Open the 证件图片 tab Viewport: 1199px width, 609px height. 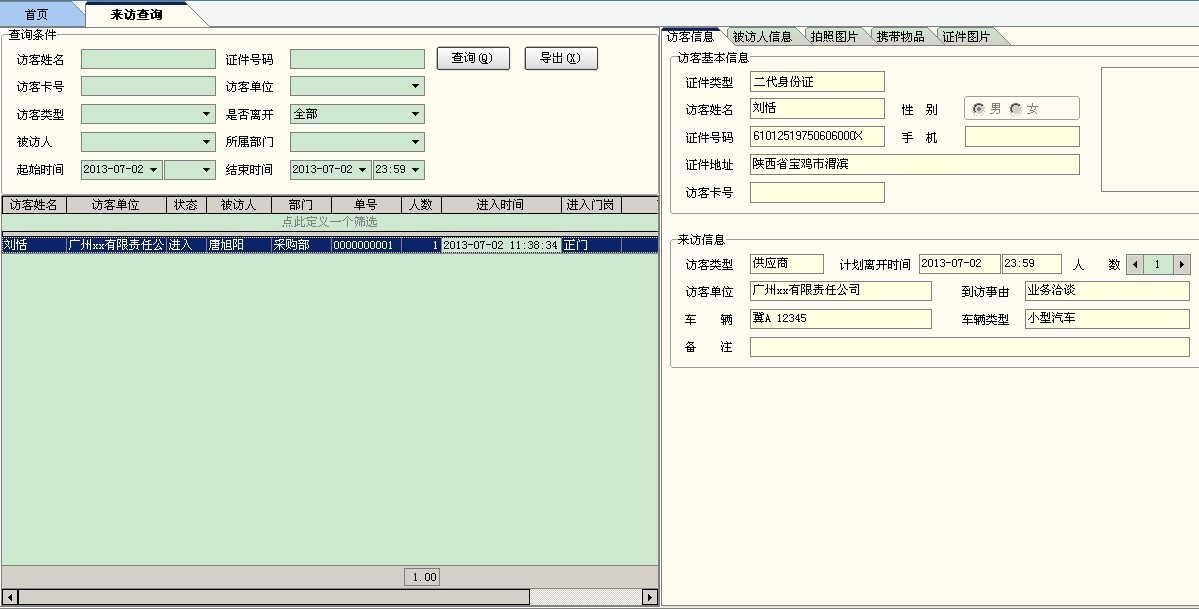(965, 37)
